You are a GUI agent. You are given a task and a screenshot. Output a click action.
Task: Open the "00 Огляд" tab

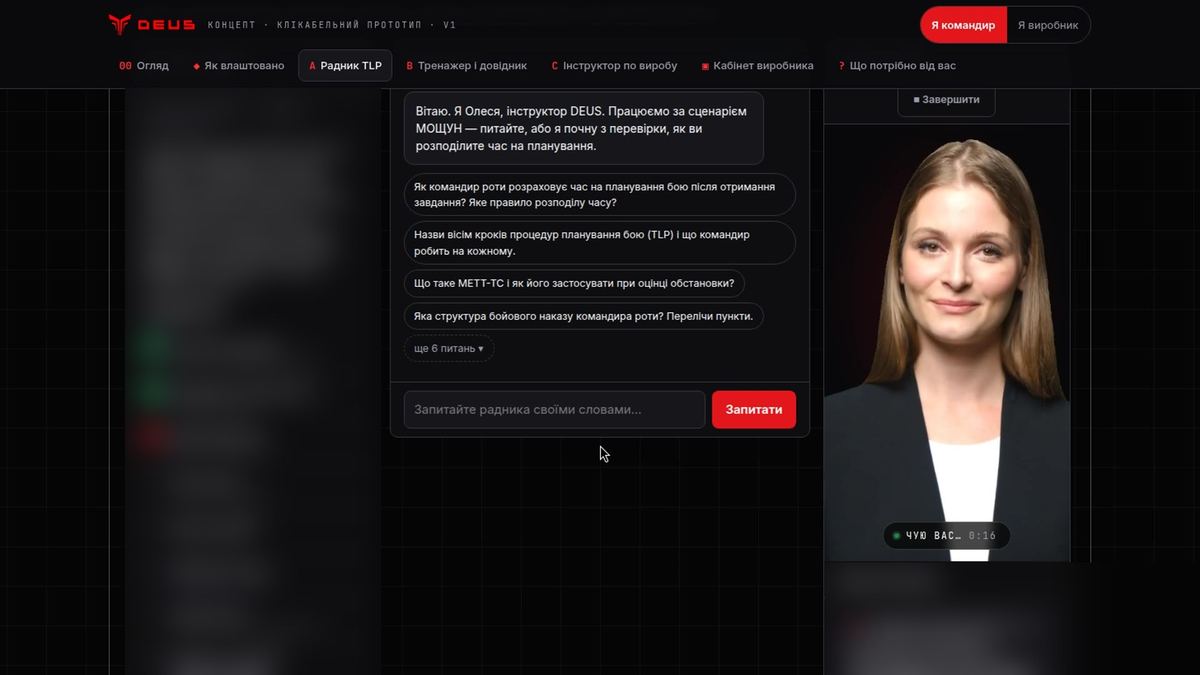click(144, 66)
